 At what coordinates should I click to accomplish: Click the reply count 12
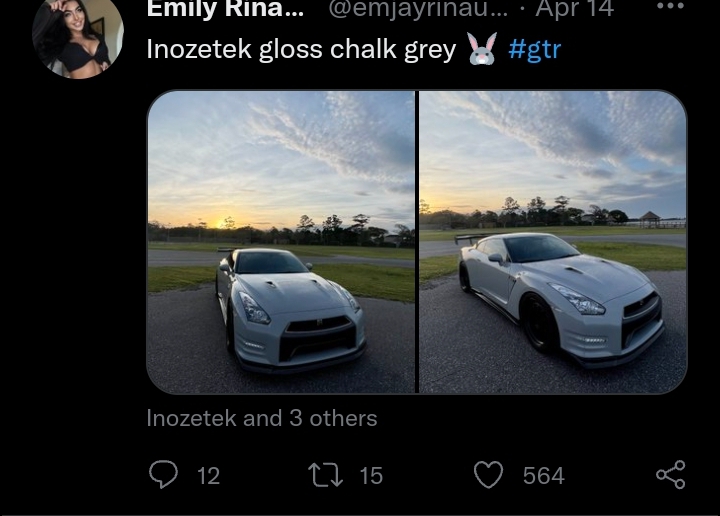click(208, 476)
